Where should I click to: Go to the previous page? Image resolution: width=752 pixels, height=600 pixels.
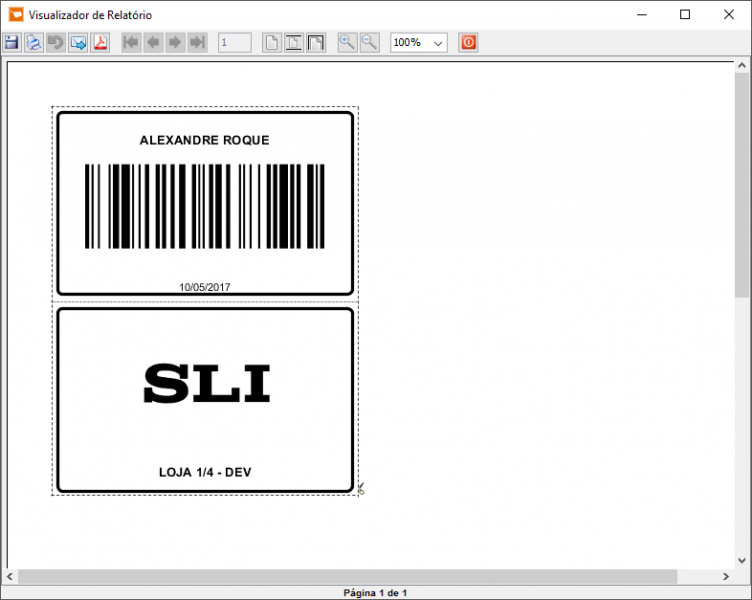coord(153,43)
